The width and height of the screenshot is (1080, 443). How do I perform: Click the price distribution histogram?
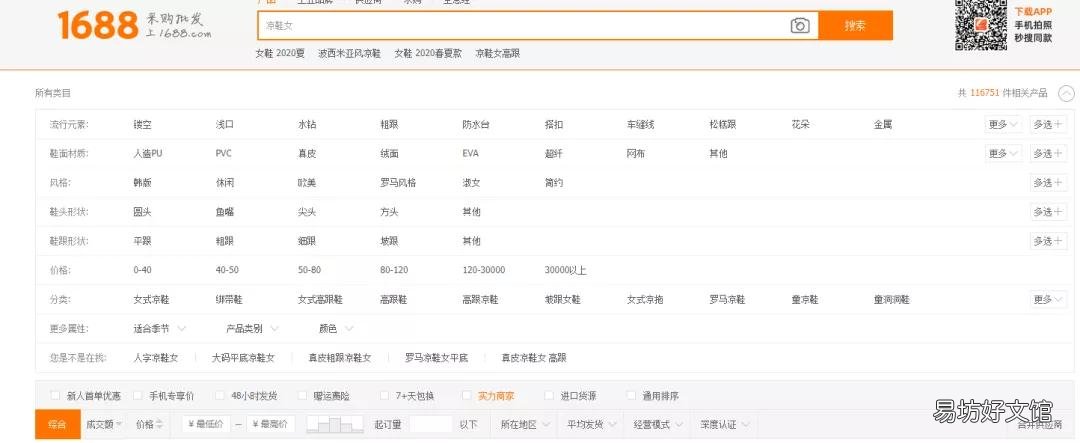pyautogui.click(x=335, y=424)
